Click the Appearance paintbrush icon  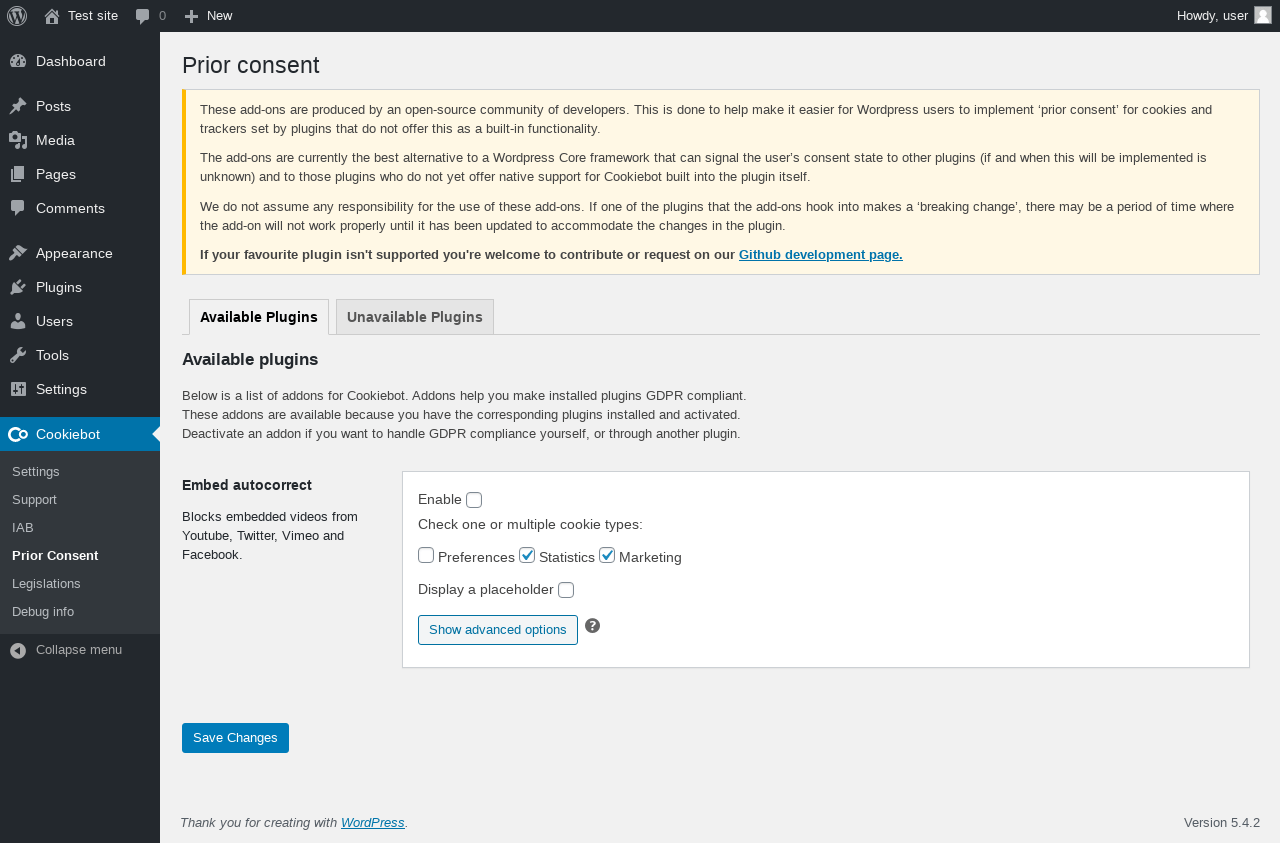(x=18, y=253)
